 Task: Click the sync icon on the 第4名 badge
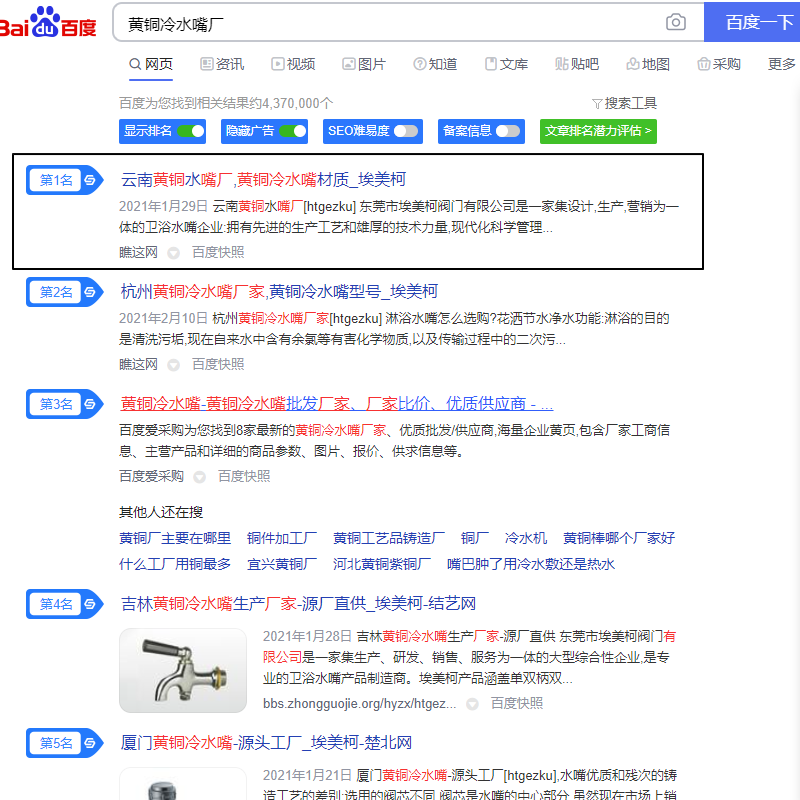coord(90,604)
